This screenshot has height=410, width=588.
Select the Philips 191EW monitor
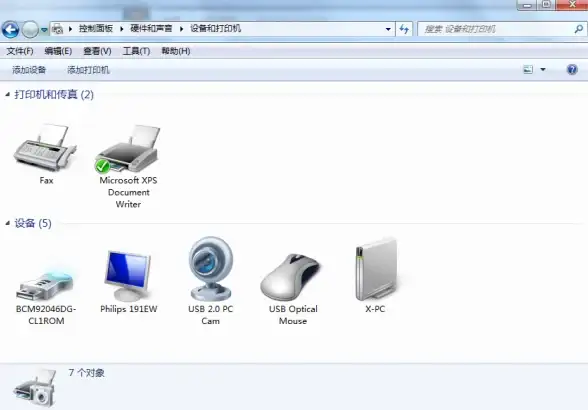[128, 276]
